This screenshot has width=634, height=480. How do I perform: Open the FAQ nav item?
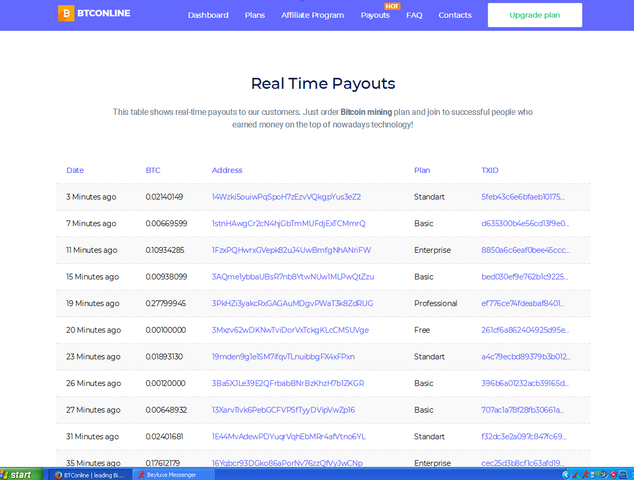pyautogui.click(x=414, y=15)
